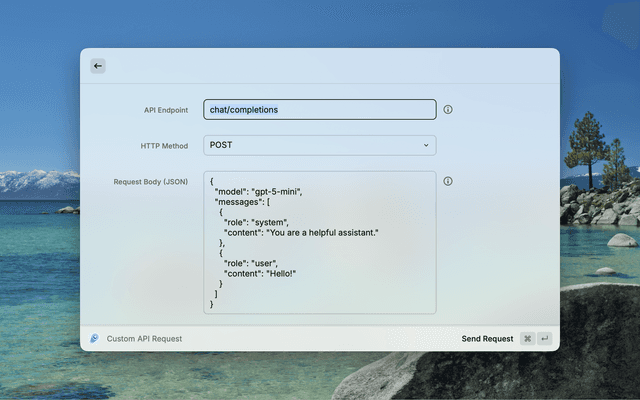Click the "role": "system" line
This screenshot has height=400, width=640.
256,222
